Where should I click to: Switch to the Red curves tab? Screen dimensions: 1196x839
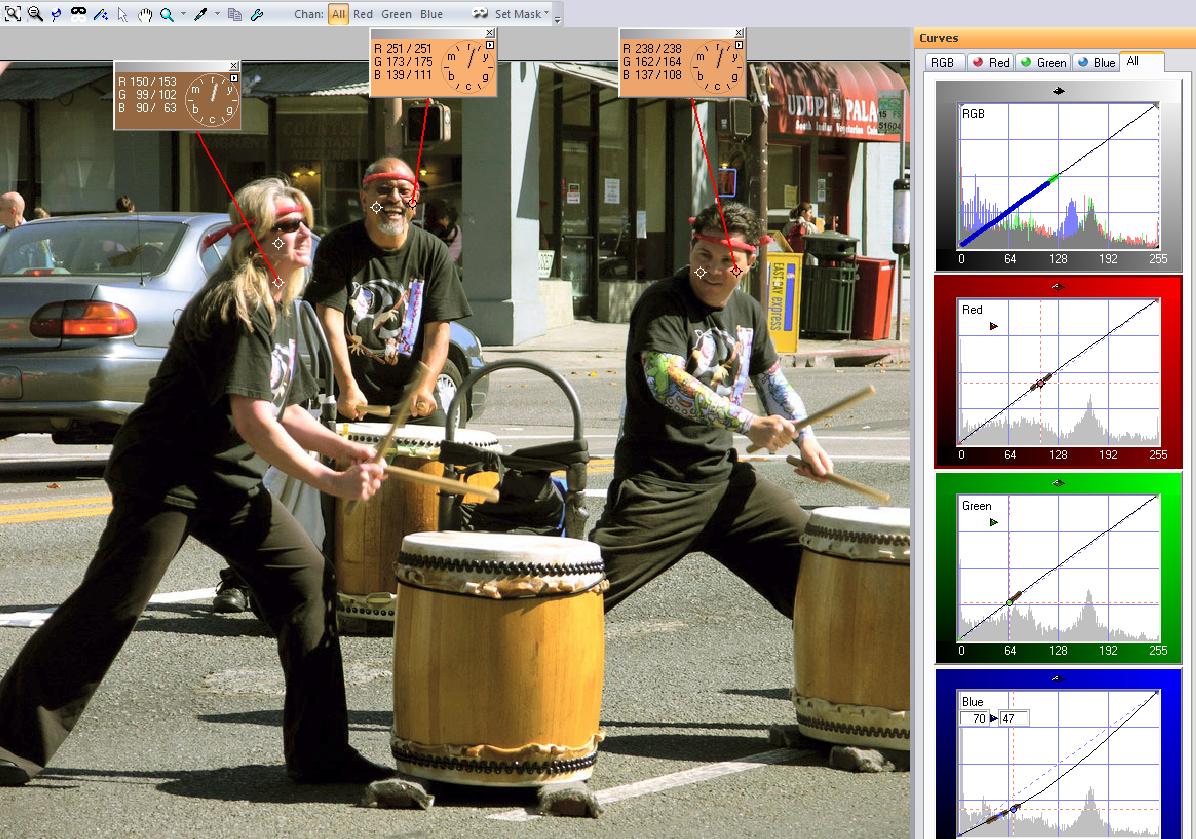[x=991, y=63]
